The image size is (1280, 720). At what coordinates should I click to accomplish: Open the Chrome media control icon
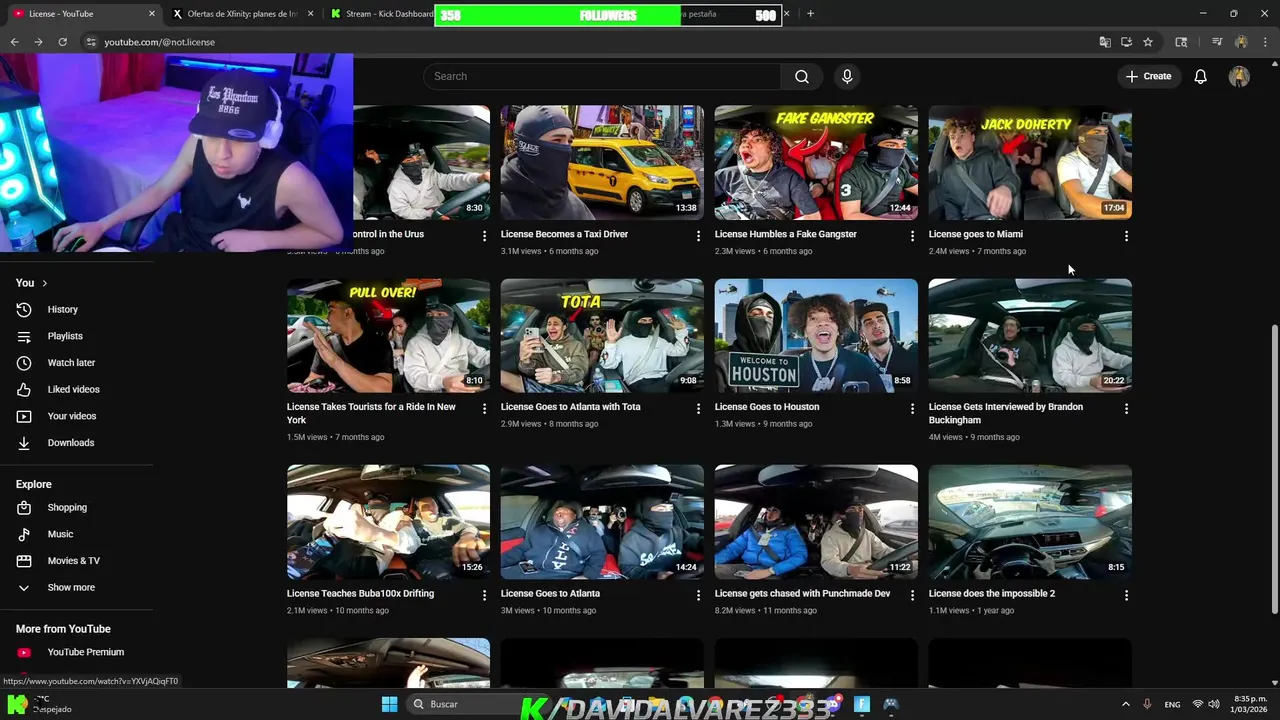click(x=1217, y=42)
